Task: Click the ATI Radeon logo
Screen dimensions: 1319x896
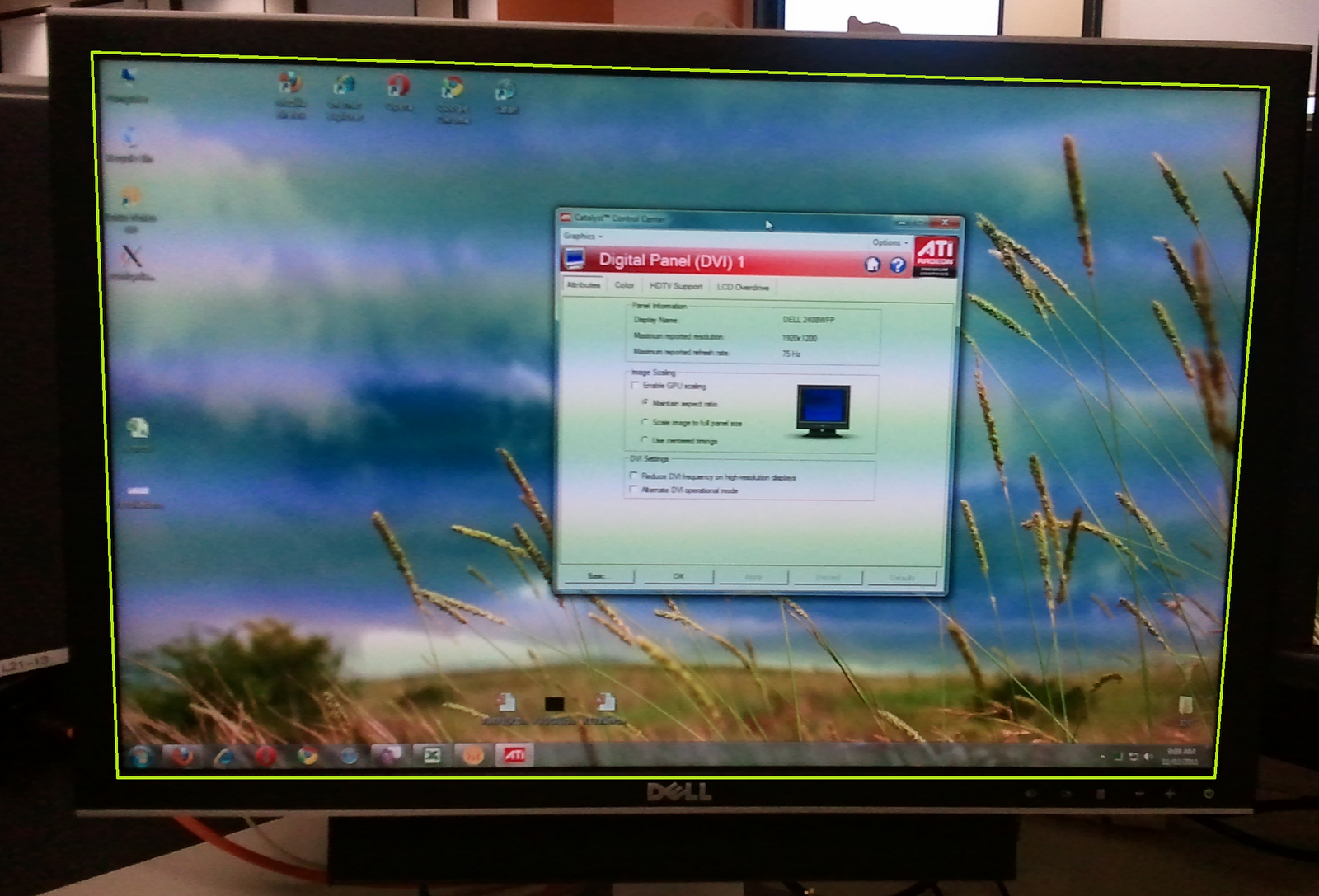Action: click(x=936, y=256)
